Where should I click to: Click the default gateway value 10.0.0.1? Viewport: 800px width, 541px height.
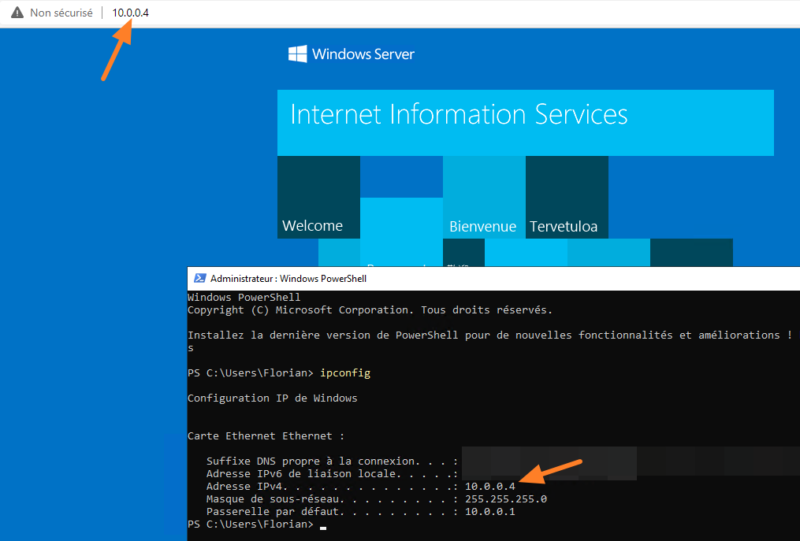490,512
